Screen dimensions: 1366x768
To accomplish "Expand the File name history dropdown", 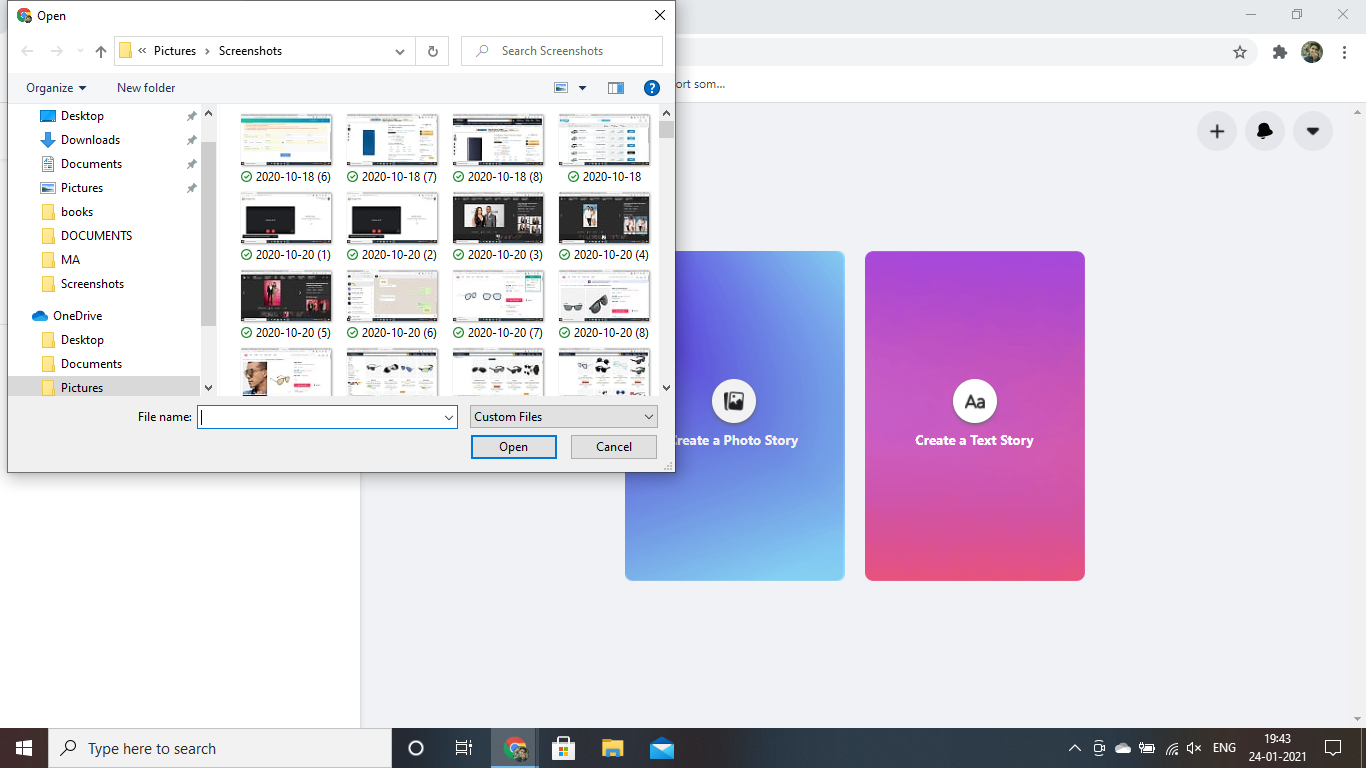I will (x=449, y=417).
